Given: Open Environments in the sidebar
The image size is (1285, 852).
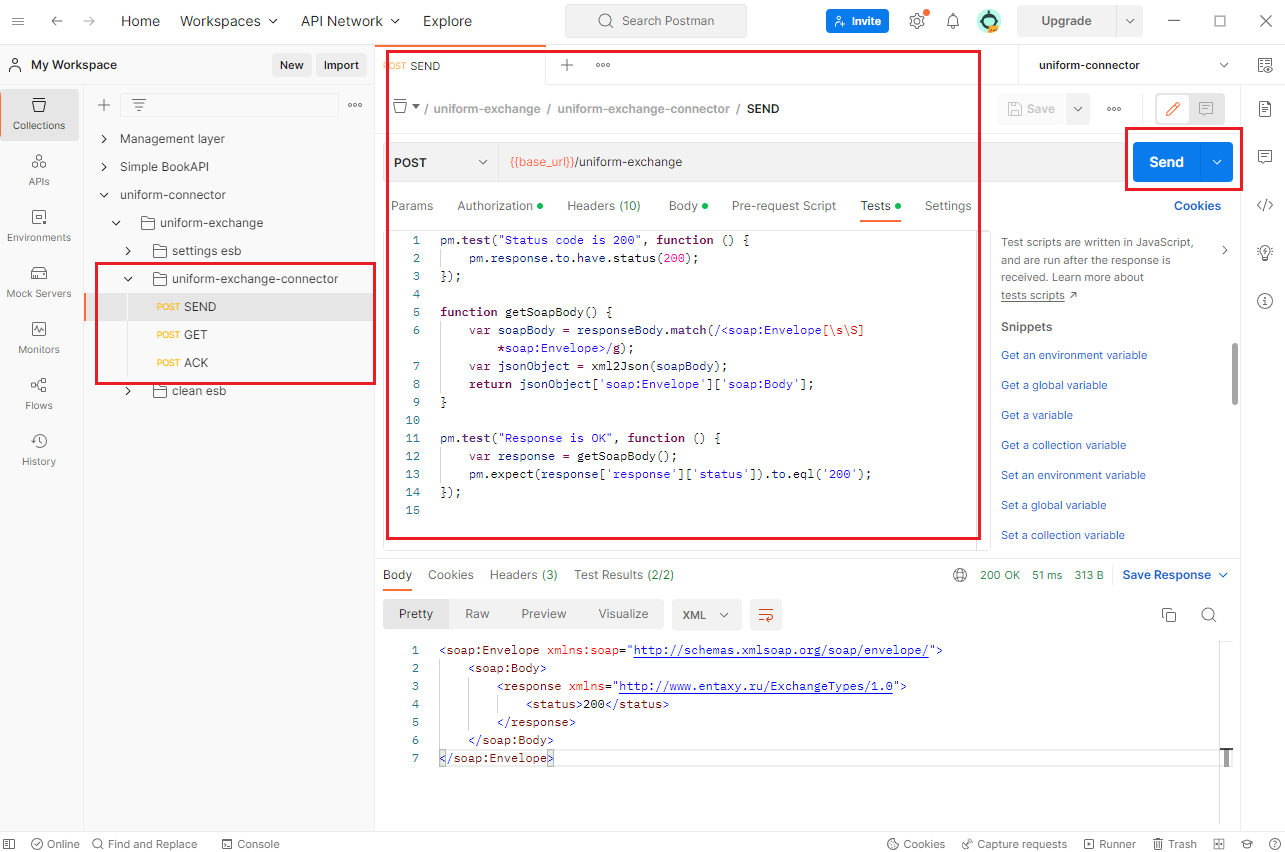Looking at the screenshot, I should click(x=39, y=227).
